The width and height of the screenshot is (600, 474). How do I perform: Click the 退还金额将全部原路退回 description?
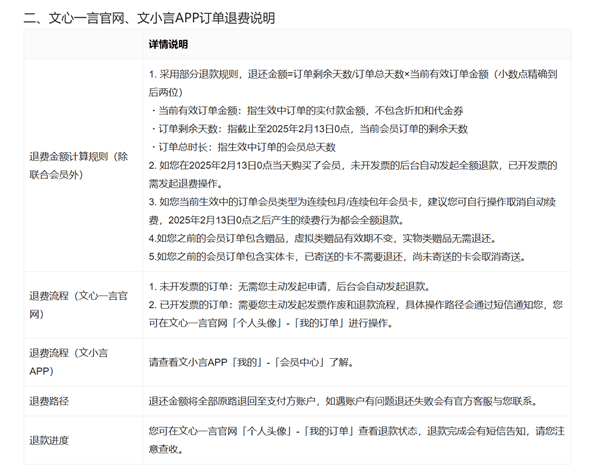click(344, 401)
